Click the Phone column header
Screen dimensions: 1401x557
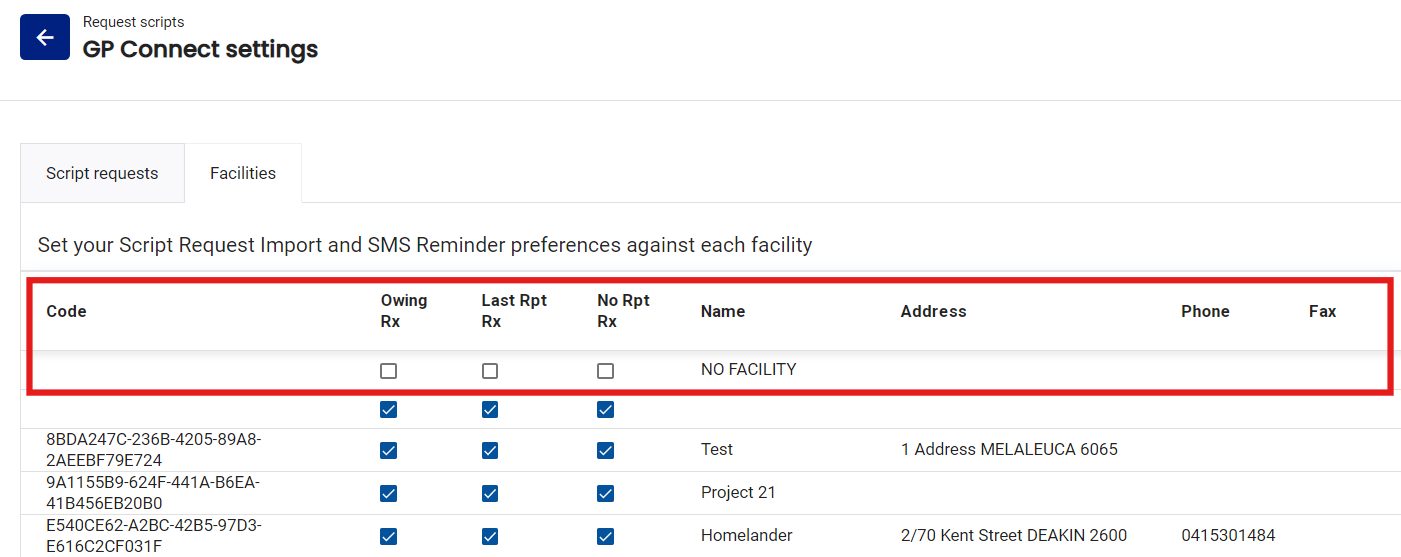(x=1205, y=311)
